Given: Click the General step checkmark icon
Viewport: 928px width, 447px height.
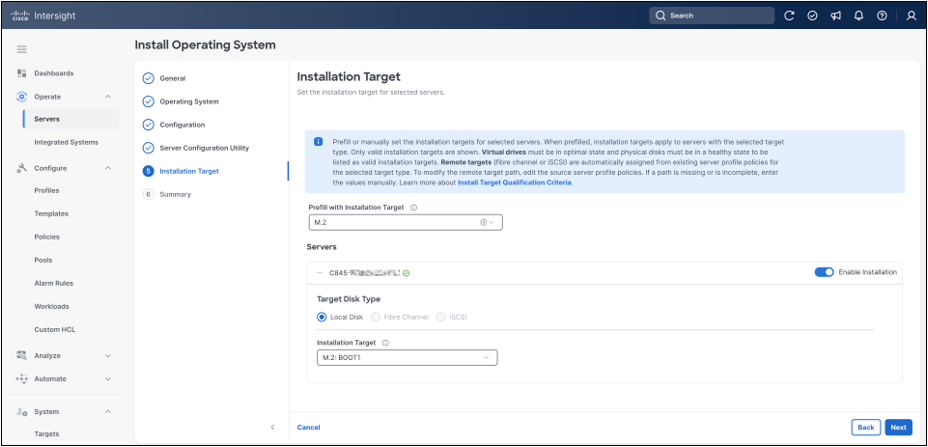Looking at the screenshot, I should point(149,78).
